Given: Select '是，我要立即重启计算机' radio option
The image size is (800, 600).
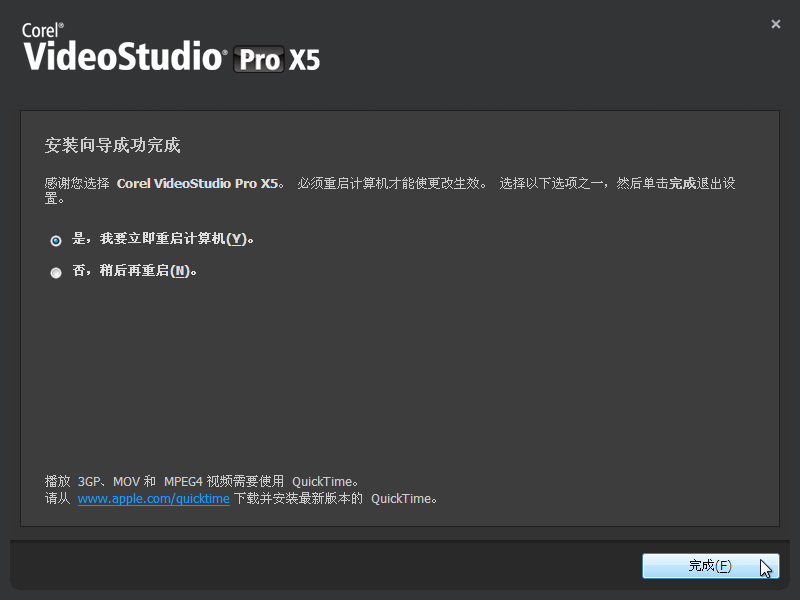Looking at the screenshot, I should click(x=56, y=240).
